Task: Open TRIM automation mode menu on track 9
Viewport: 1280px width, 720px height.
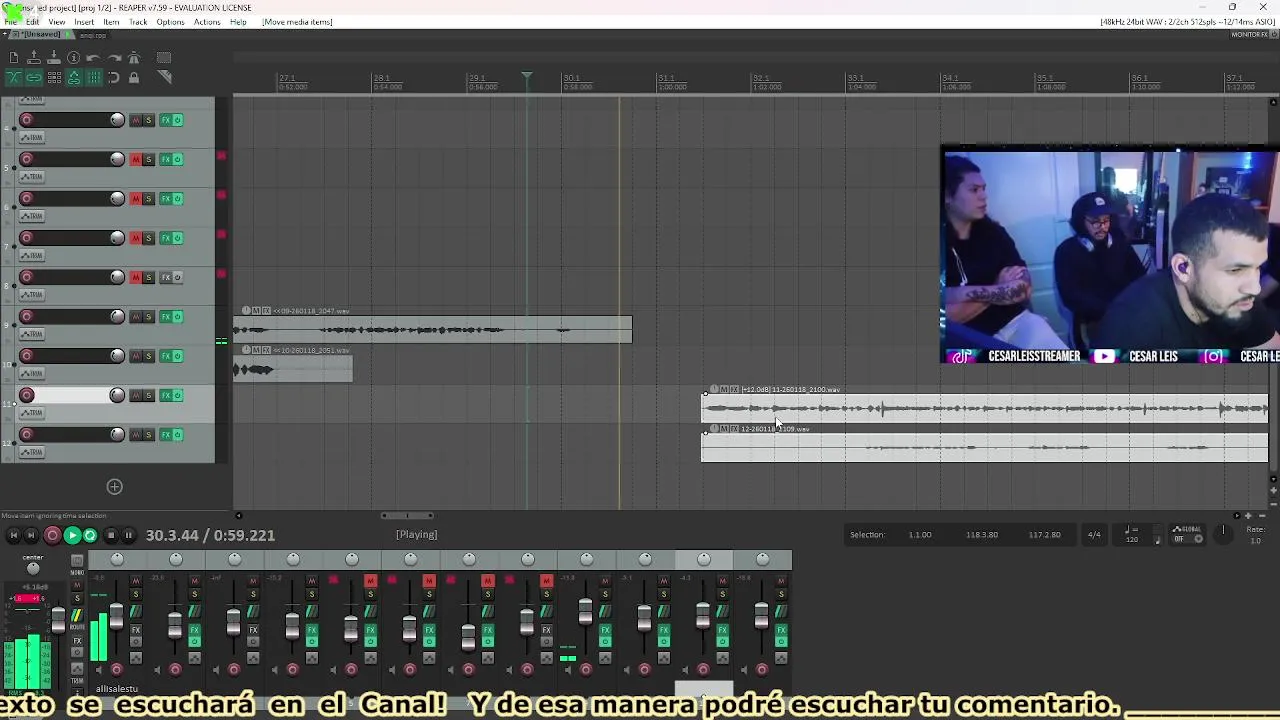Action: [32, 334]
